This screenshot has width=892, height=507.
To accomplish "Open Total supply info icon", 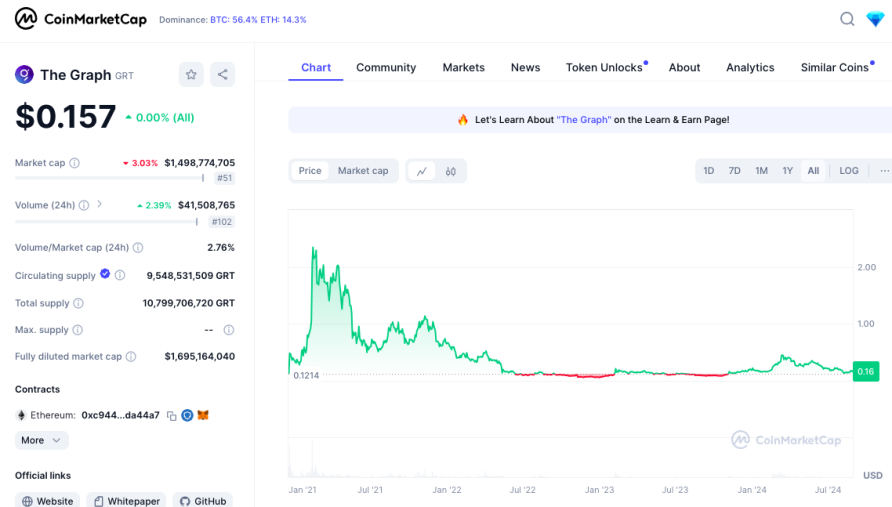I will (x=79, y=303).
